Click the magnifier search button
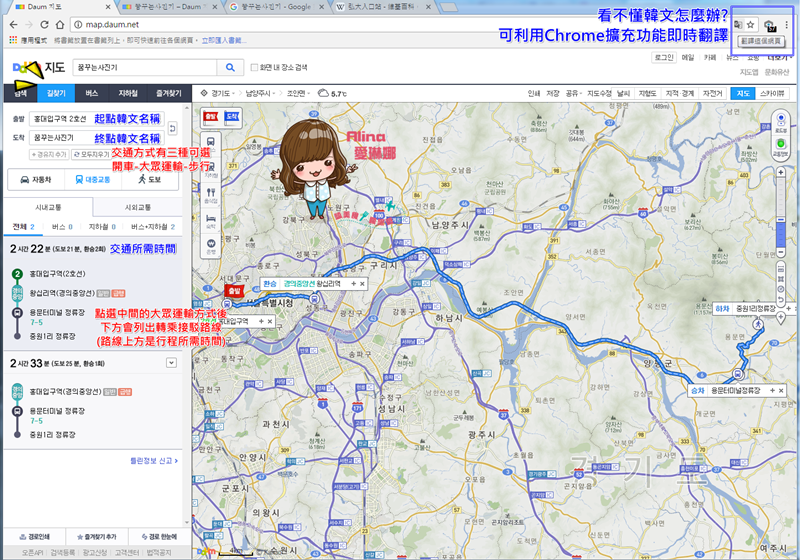Viewport: 800px width, 560px height. tap(230, 67)
